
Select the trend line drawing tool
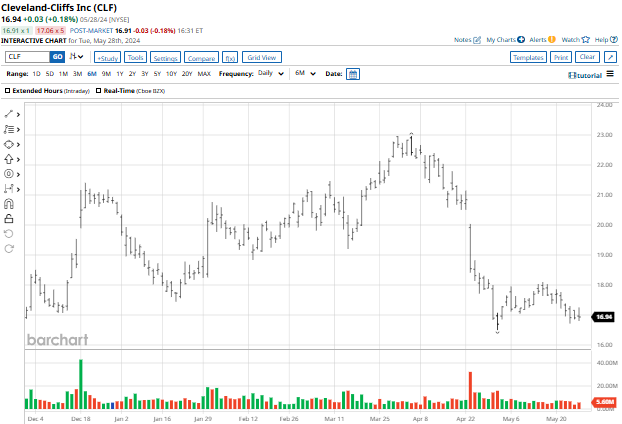point(9,114)
